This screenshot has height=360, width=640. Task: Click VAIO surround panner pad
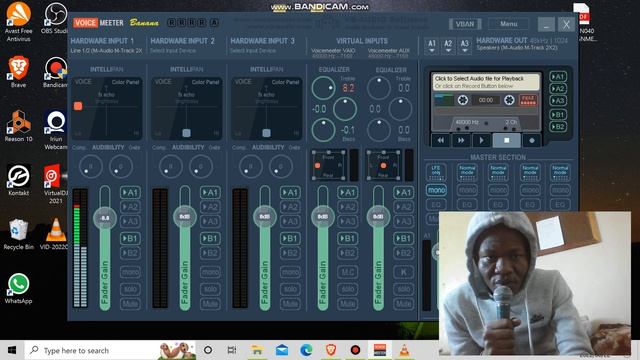pos(329,165)
